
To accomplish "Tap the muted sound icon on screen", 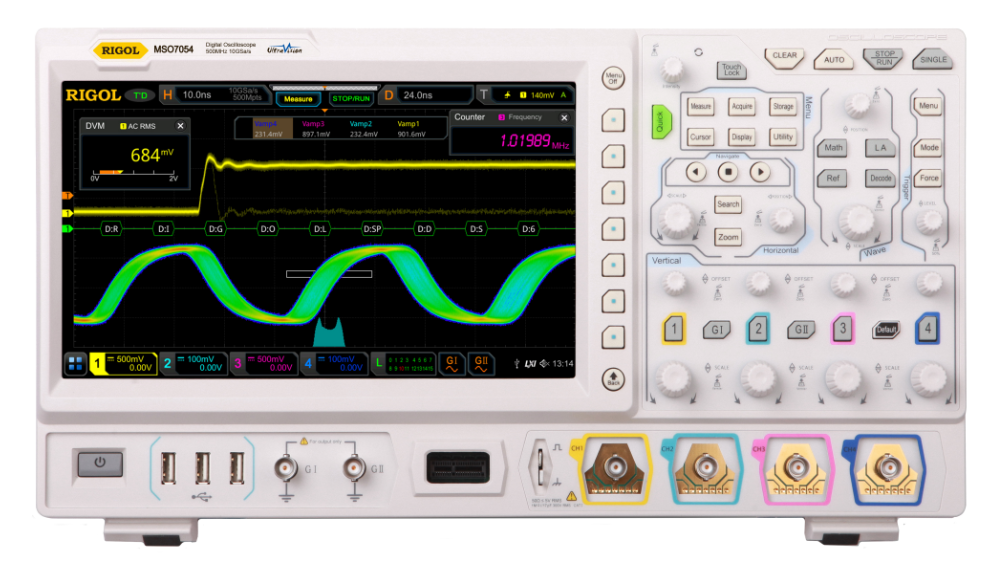I will pos(544,364).
